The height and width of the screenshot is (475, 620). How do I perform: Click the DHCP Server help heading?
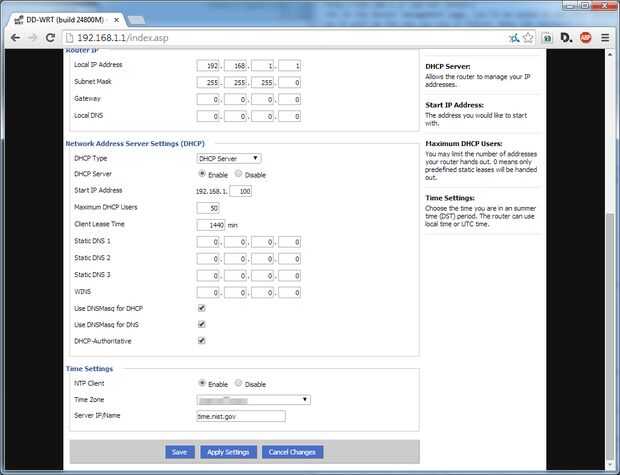[448, 66]
